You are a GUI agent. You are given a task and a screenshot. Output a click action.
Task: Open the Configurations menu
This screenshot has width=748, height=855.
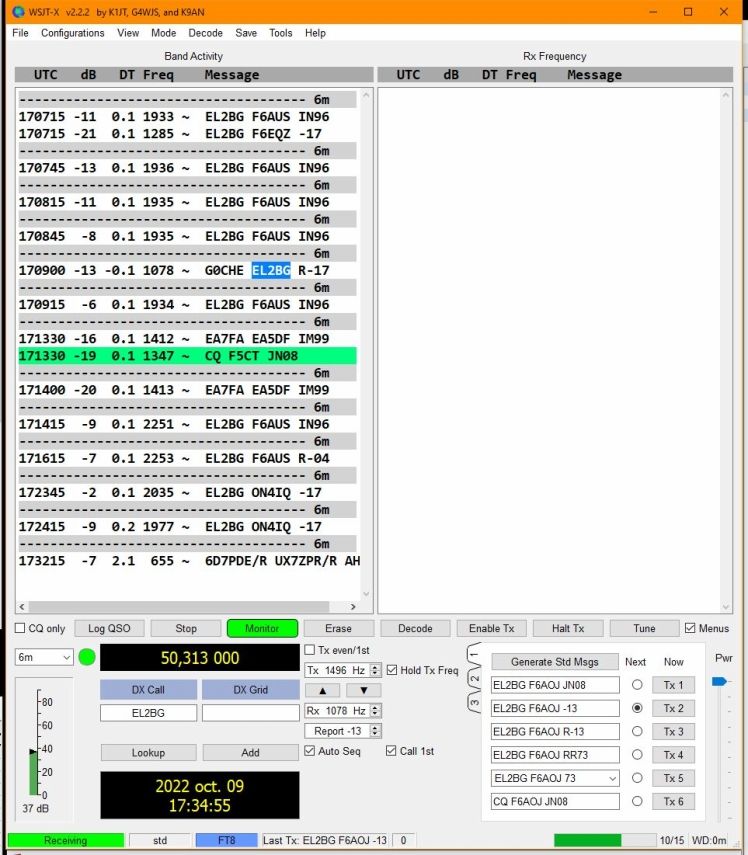[72, 33]
